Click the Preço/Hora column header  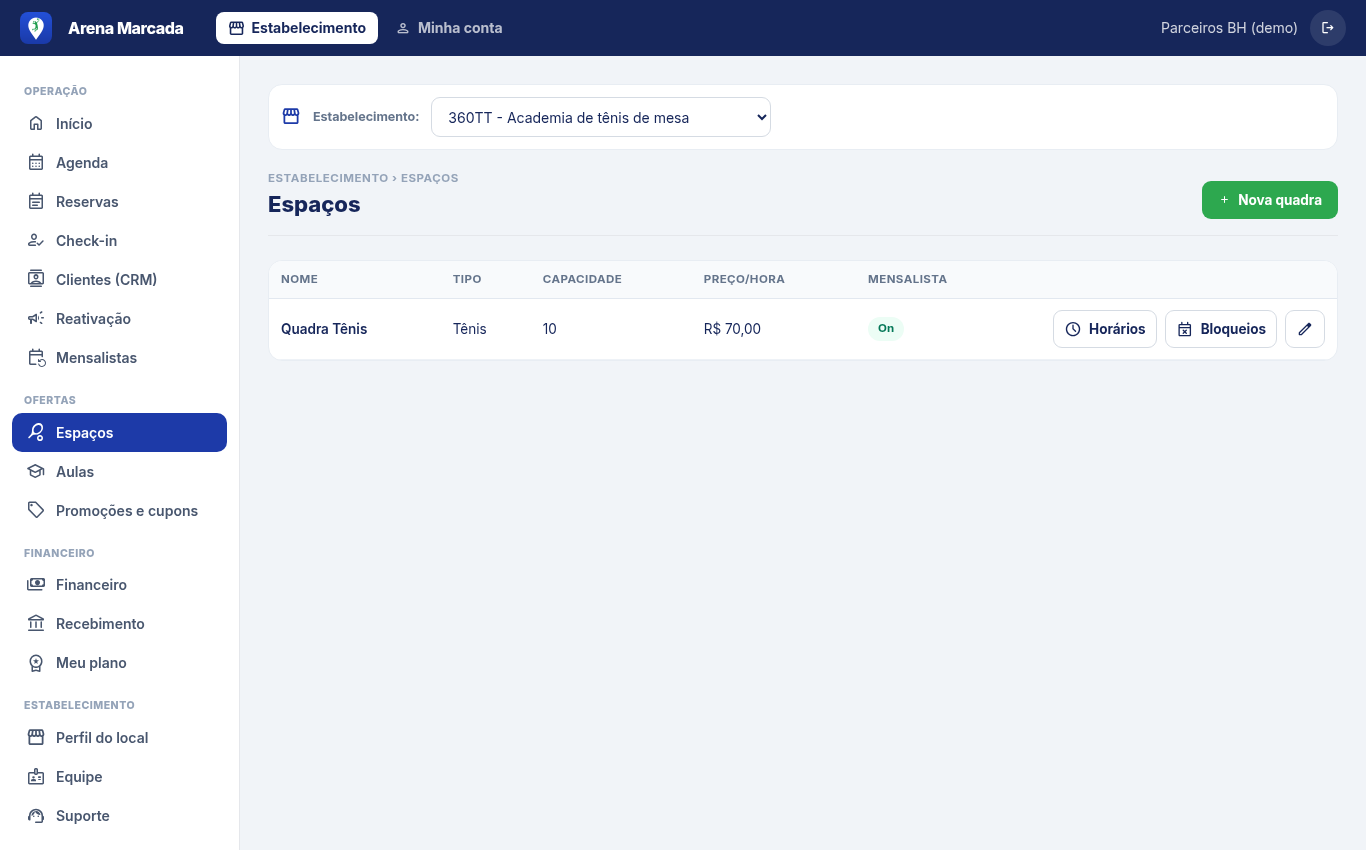tap(744, 279)
